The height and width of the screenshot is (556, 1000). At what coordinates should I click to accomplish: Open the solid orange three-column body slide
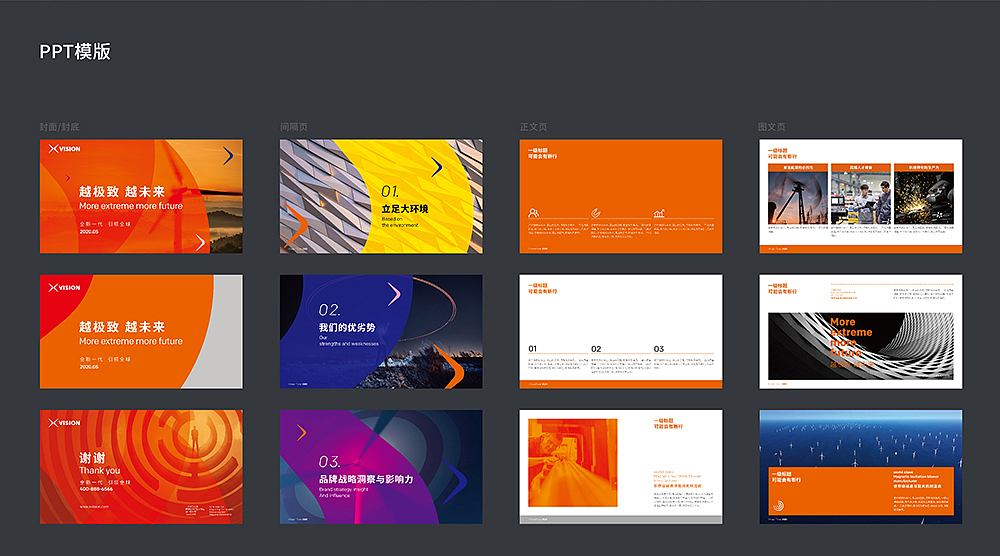(x=621, y=196)
